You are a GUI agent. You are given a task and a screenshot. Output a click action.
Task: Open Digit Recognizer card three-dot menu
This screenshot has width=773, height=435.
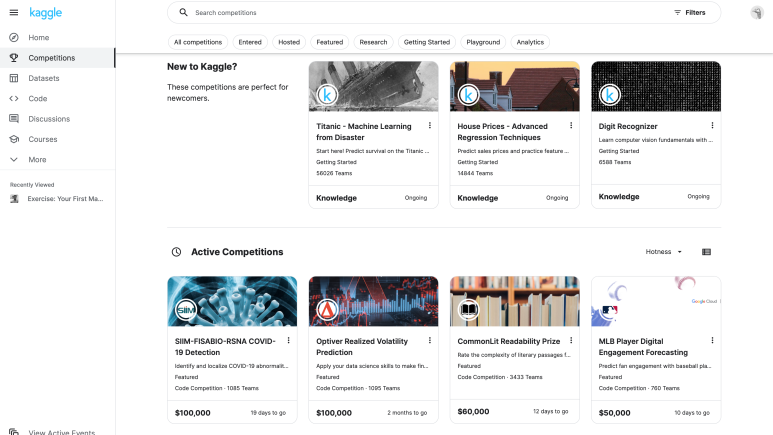pos(712,125)
